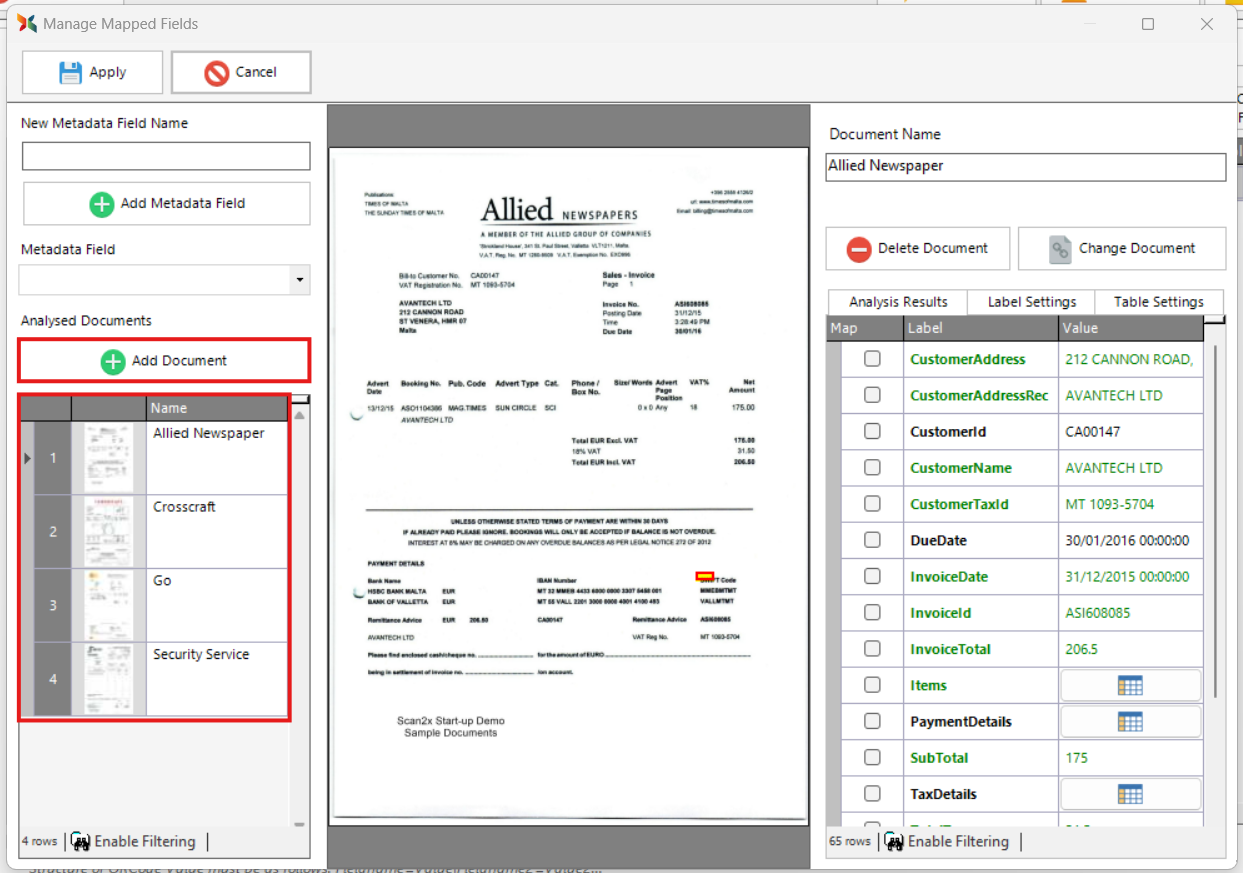
Task: Enable the InvoiceTotal map checkbox
Action: [x=872, y=649]
